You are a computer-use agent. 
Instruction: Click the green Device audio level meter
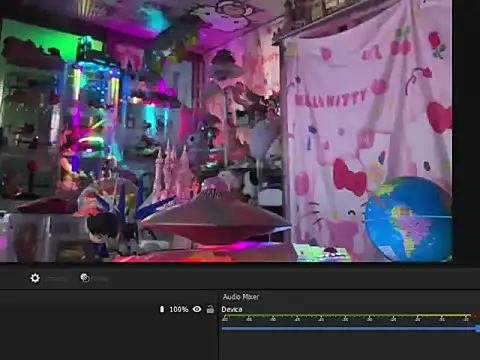point(347,315)
